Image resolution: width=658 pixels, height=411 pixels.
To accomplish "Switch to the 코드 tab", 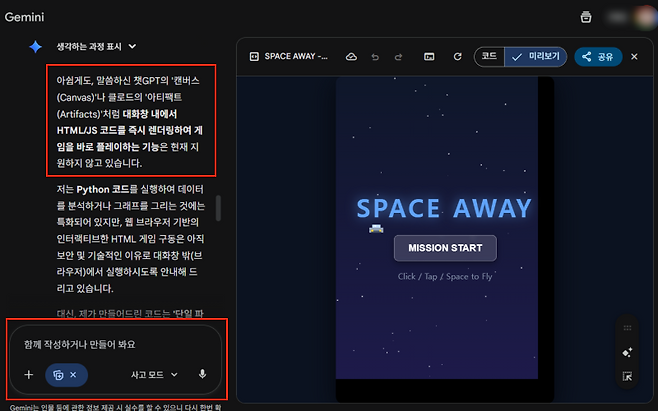I will click(489, 56).
